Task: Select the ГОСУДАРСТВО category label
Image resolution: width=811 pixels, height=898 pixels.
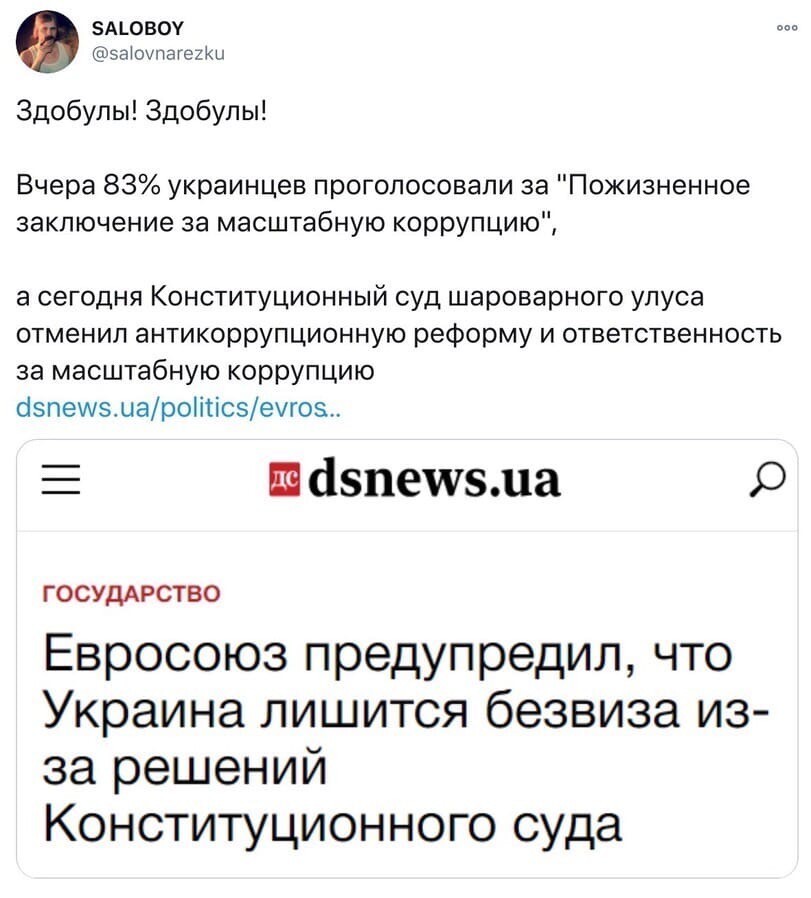Action: [x=132, y=593]
